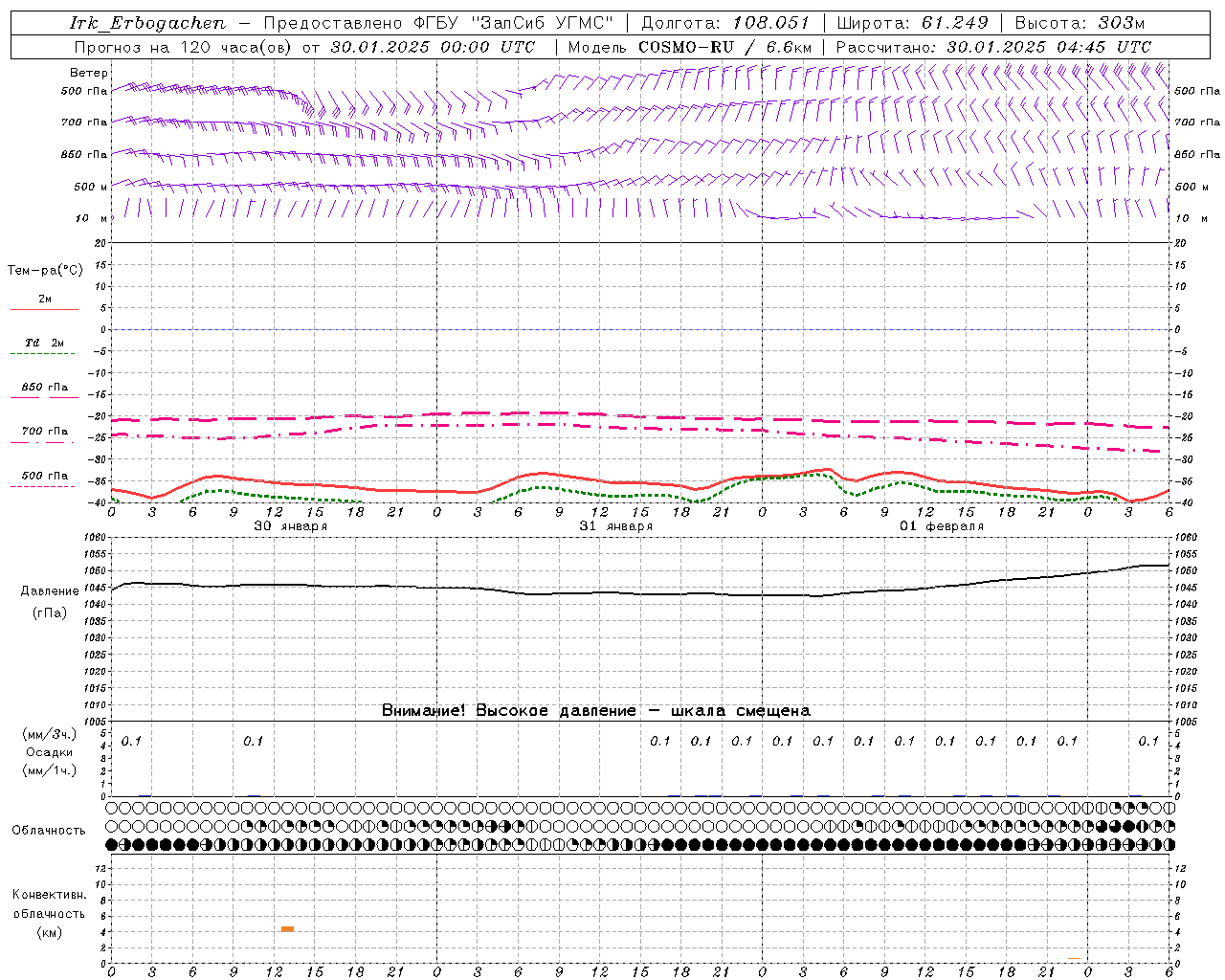Click the black pressure curve line
The image size is (1225, 980).
[x=639, y=593]
